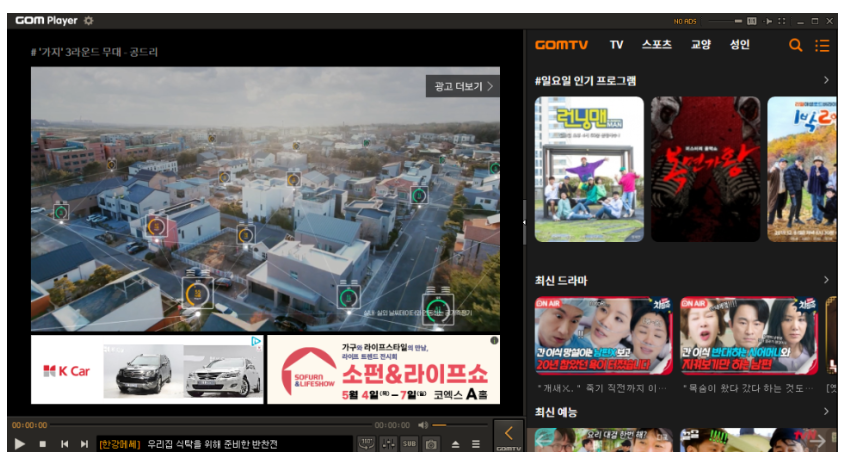This screenshot has width=844, height=460.
Task: Click the '최신 예능' heading
Action: tap(555, 412)
